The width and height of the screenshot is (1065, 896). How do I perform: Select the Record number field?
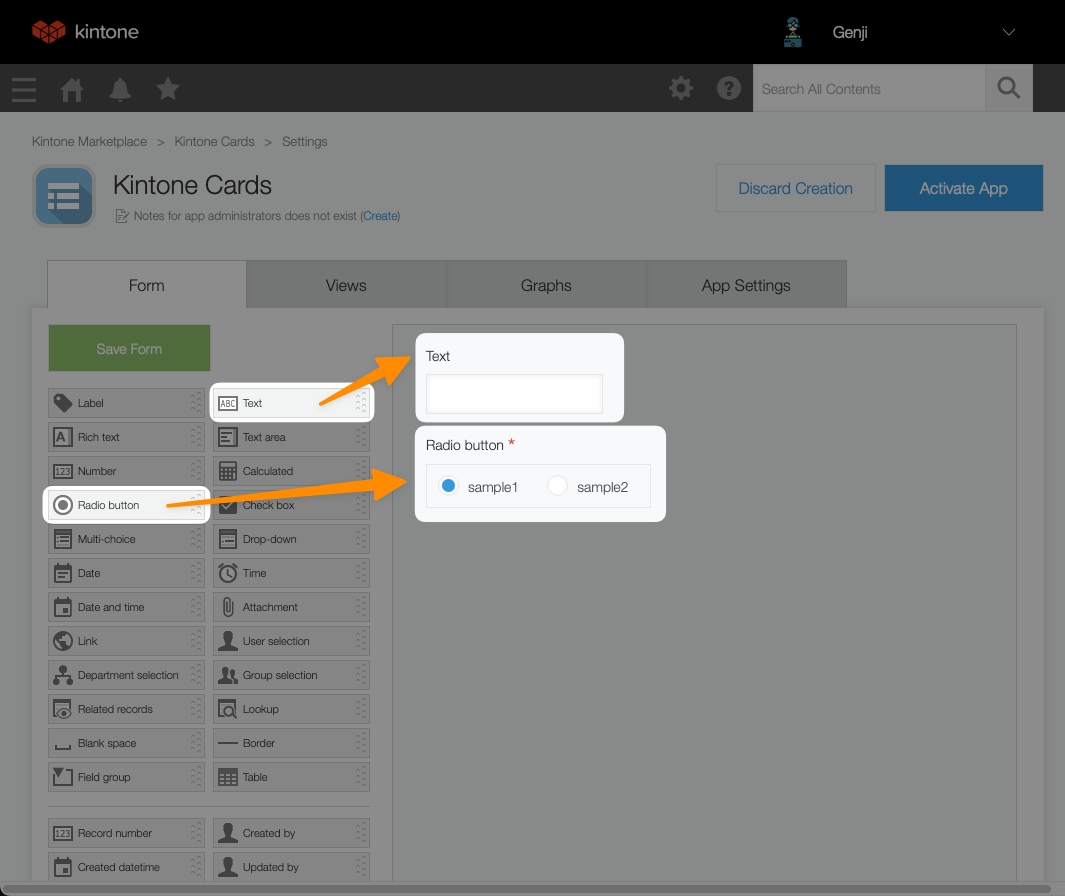click(126, 833)
